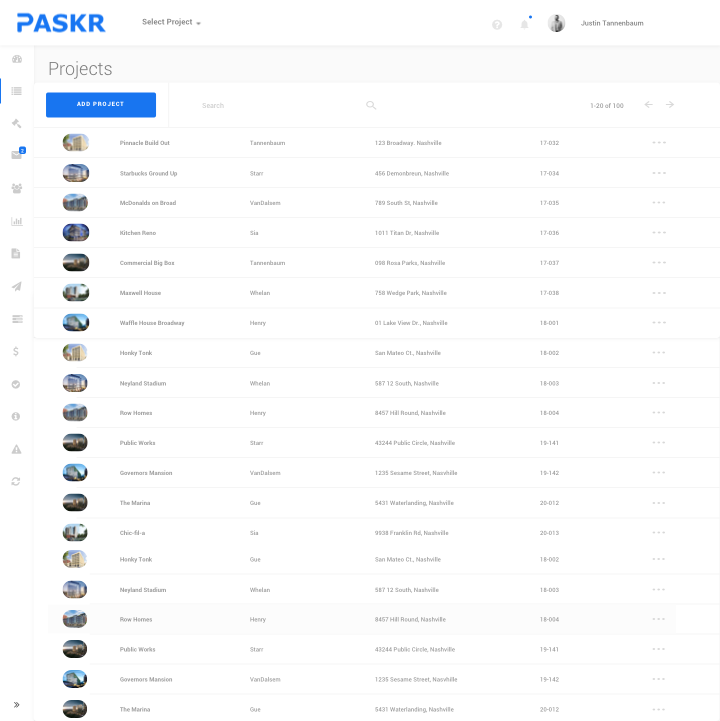Click project number 17-035
The height and width of the screenshot is (721, 720).
549,203
